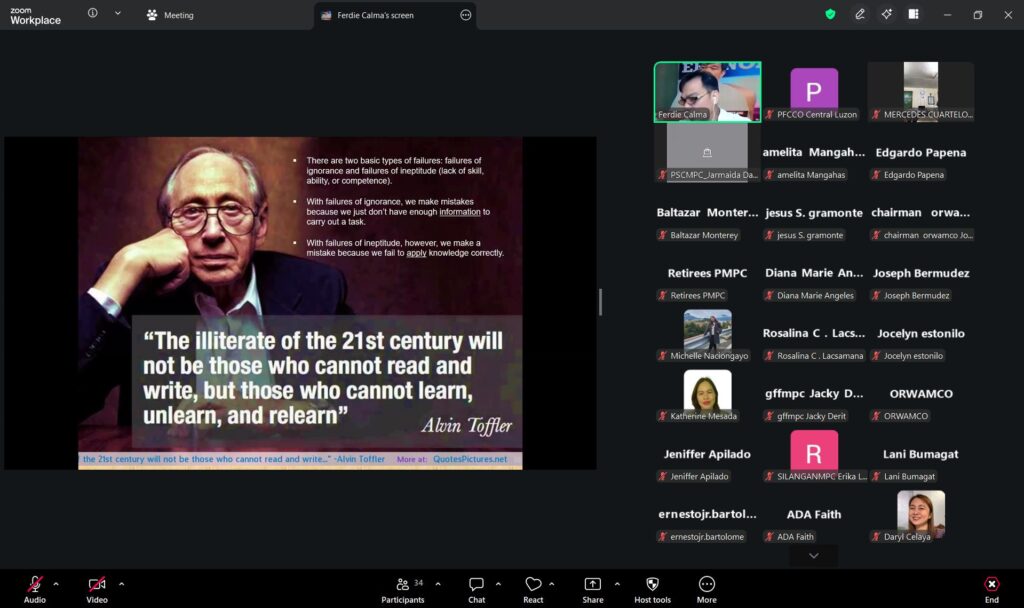Expand audio options arrow next to Audio
Viewport: 1024px width, 608px height.
(x=56, y=583)
